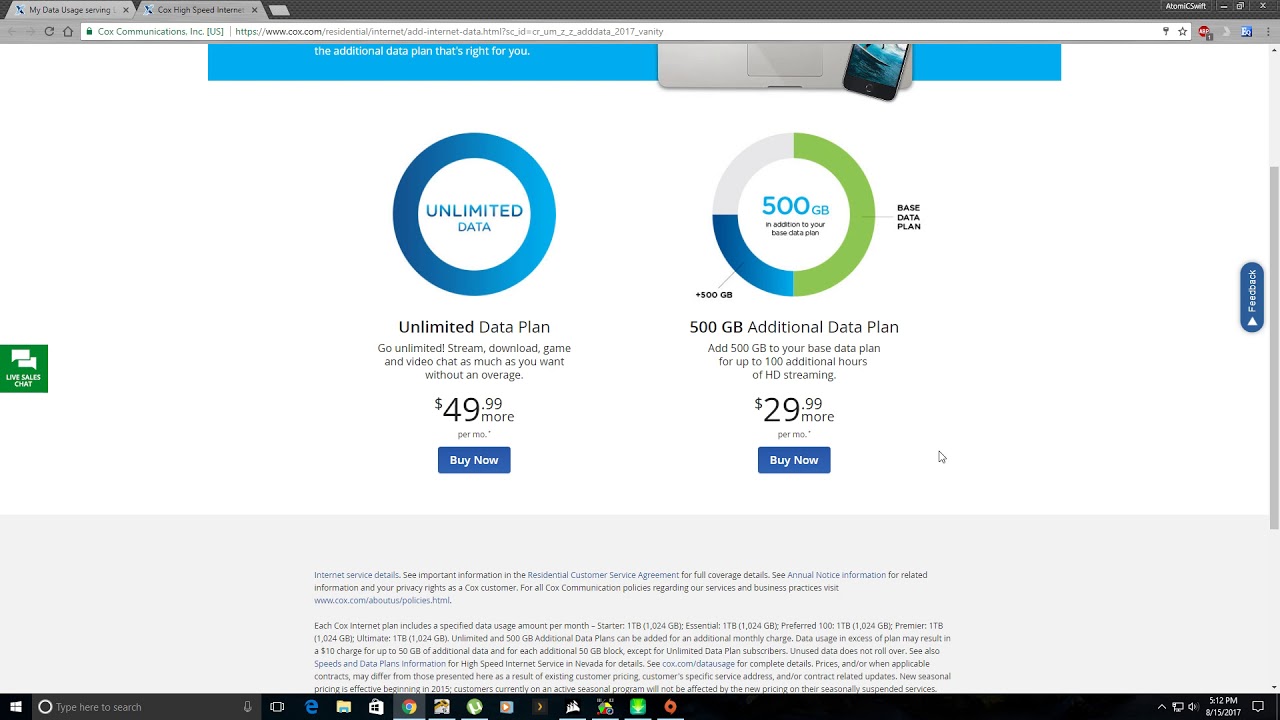1280x720 pixels.
Task: Click the 500 GB donut chart graphic
Action: tap(794, 215)
